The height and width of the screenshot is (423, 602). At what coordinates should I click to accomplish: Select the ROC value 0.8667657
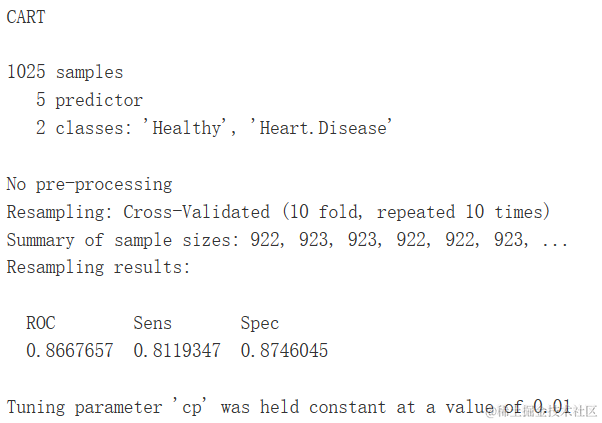[x=70, y=350]
